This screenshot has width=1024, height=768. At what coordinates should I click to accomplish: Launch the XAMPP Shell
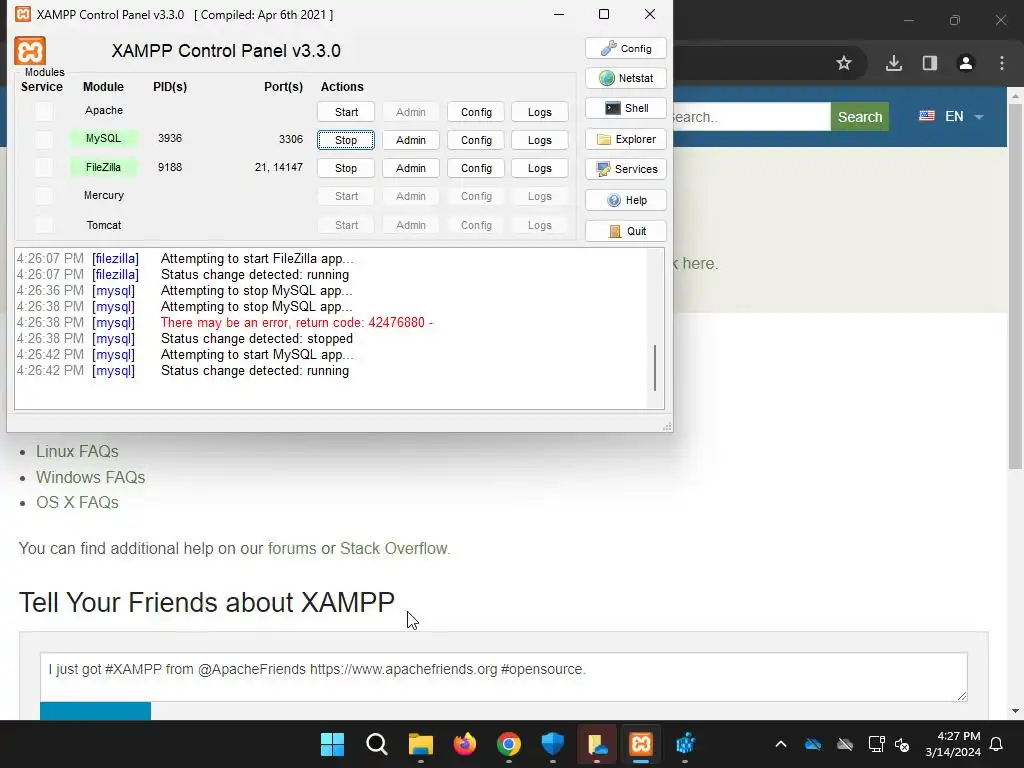(x=626, y=108)
